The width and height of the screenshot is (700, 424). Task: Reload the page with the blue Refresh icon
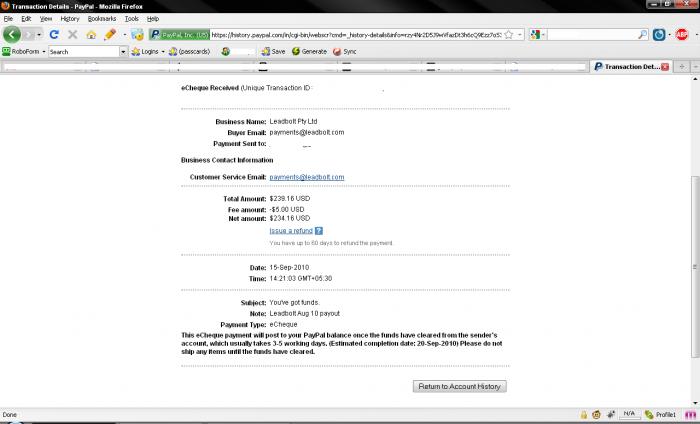pos(54,34)
